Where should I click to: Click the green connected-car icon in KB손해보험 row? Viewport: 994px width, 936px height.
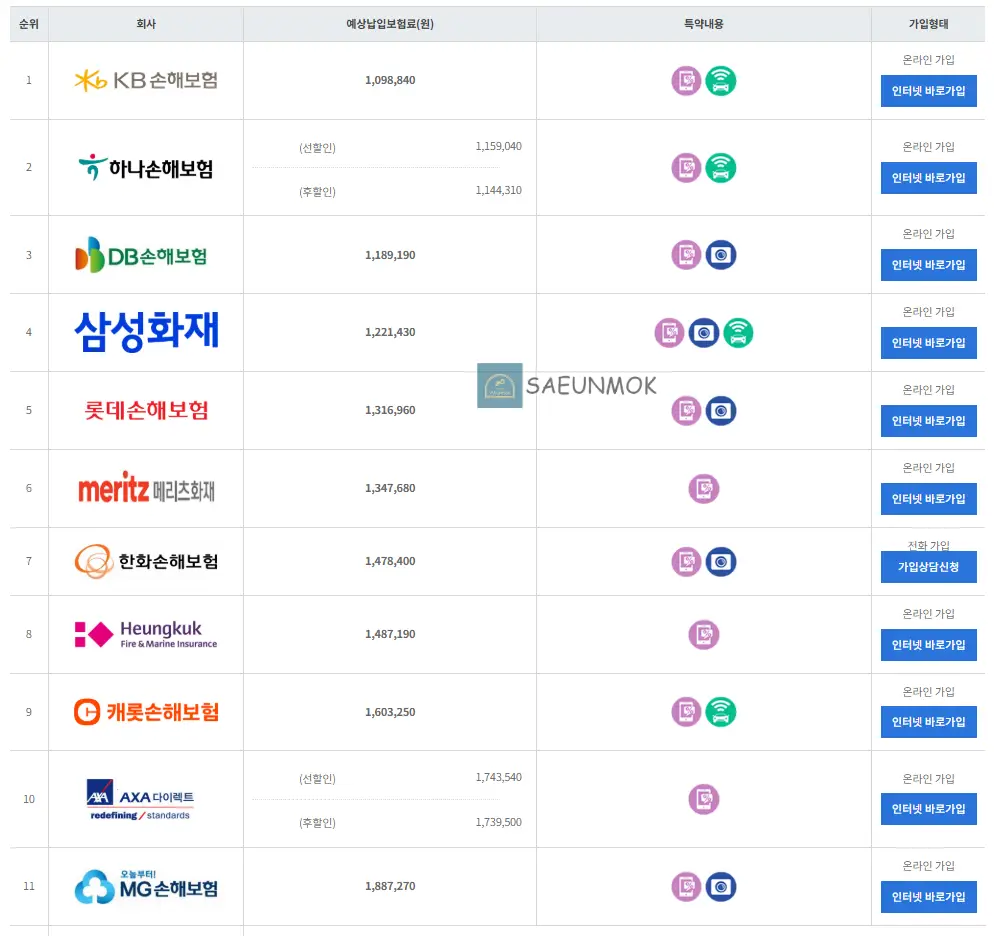721,80
